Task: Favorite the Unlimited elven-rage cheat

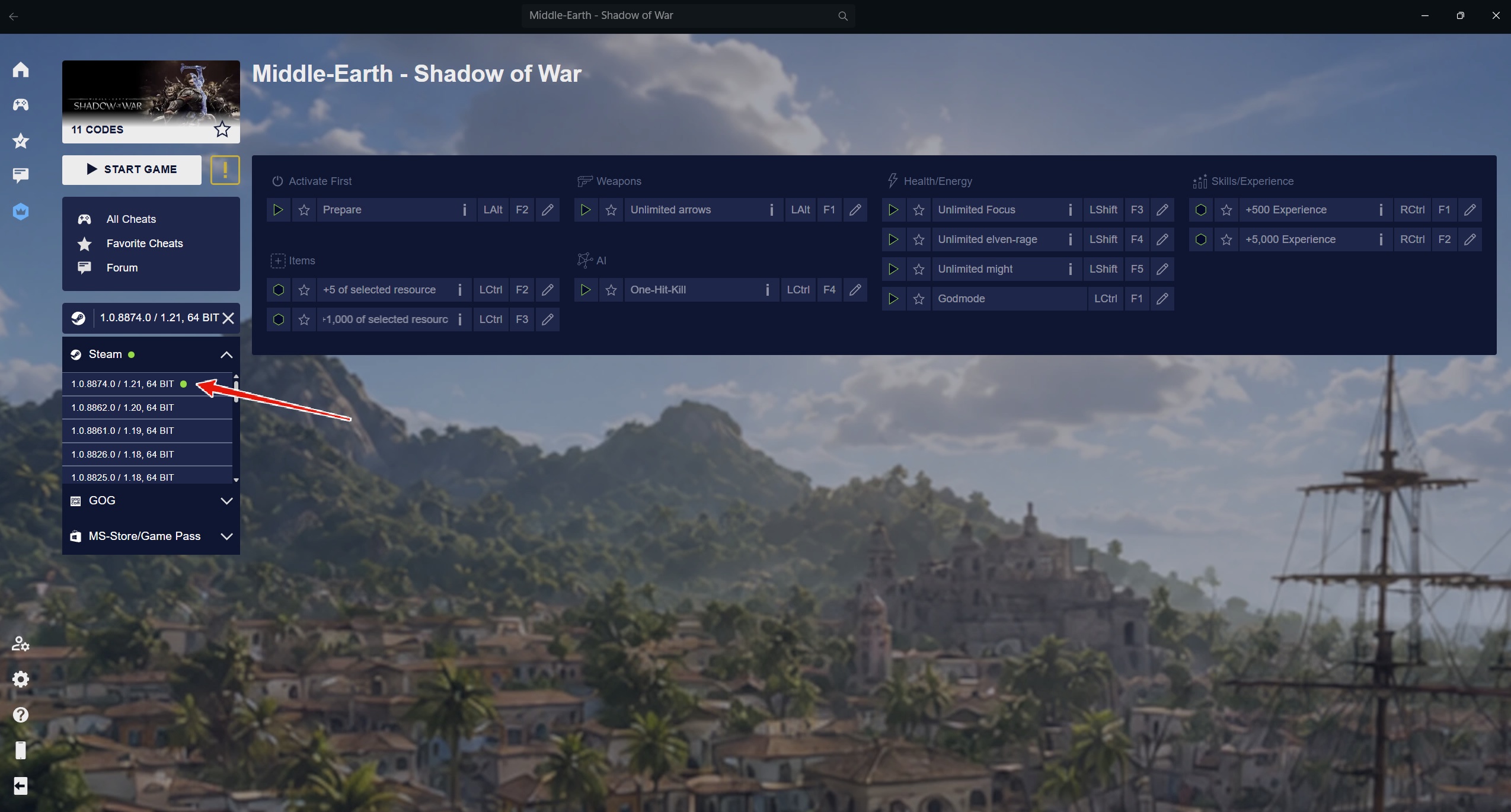Action: [919, 239]
